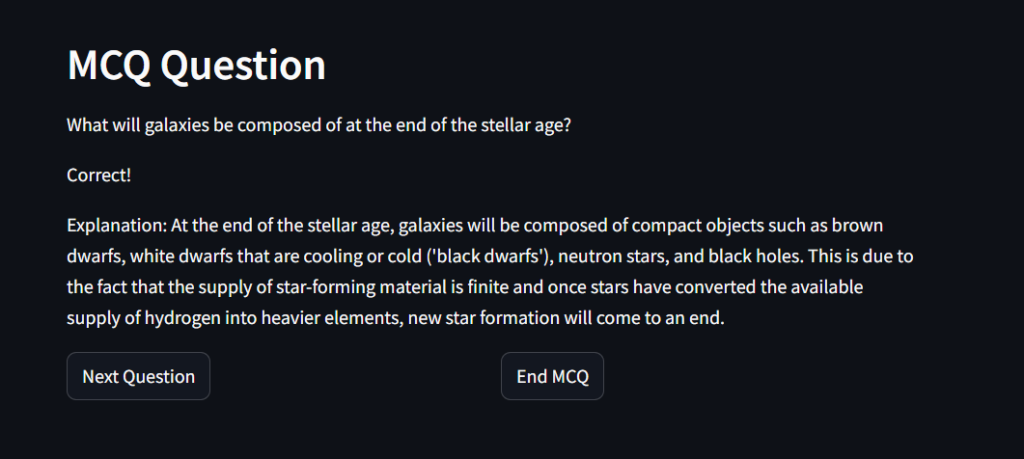1024x459 pixels.
Task: Click the word 'finite' in the explanation
Action: point(498,287)
